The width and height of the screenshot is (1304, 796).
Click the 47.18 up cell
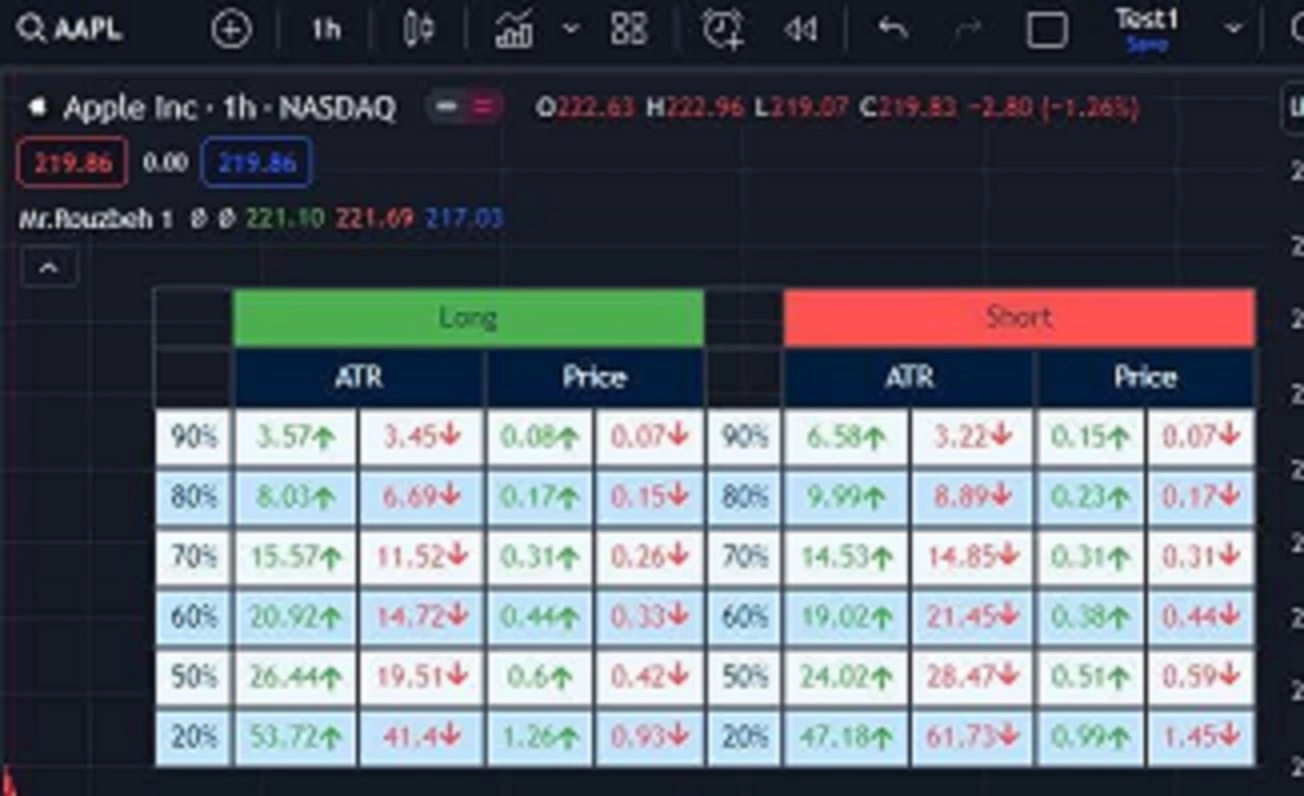point(846,738)
